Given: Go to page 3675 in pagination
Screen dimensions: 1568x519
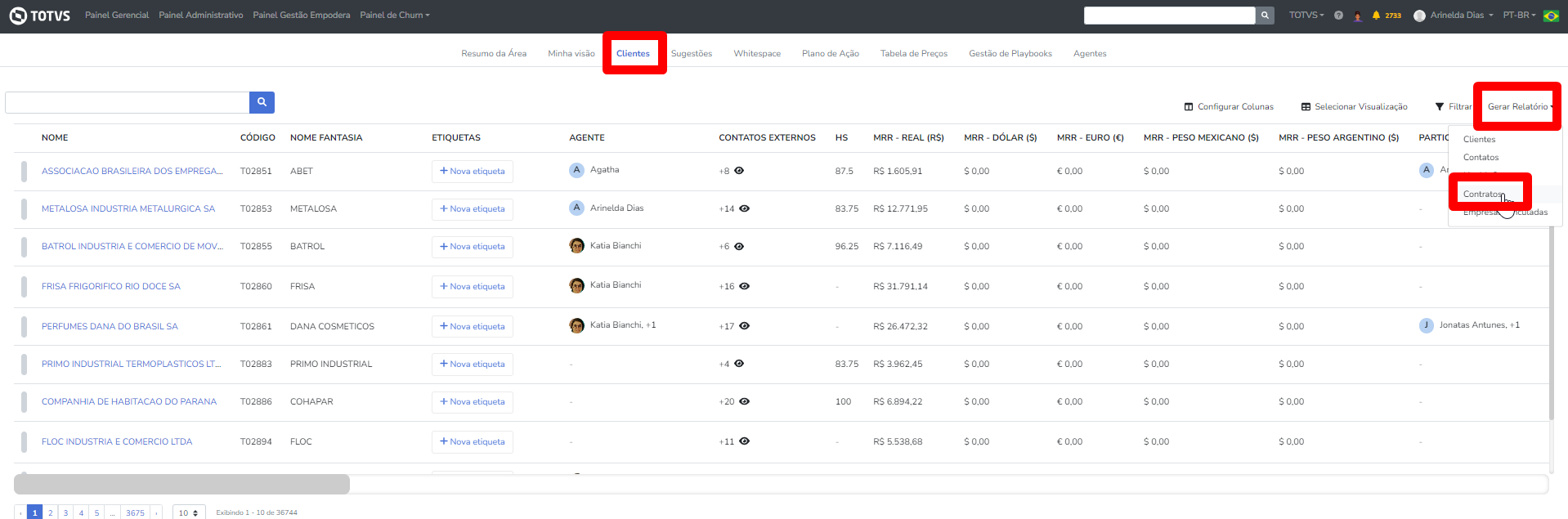Looking at the screenshot, I should [x=135, y=512].
